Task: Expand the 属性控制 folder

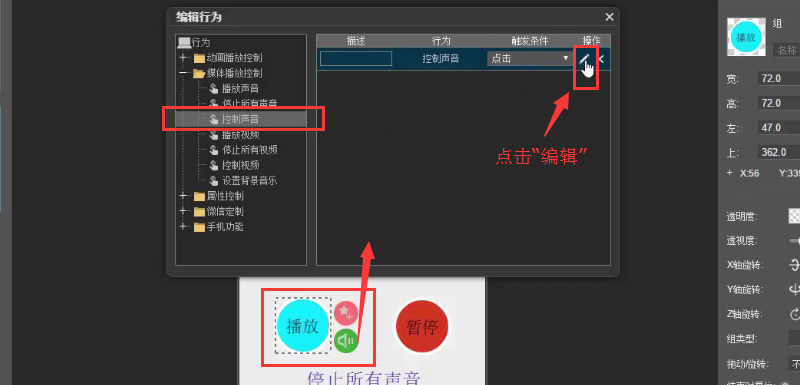Action: (x=184, y=196)
